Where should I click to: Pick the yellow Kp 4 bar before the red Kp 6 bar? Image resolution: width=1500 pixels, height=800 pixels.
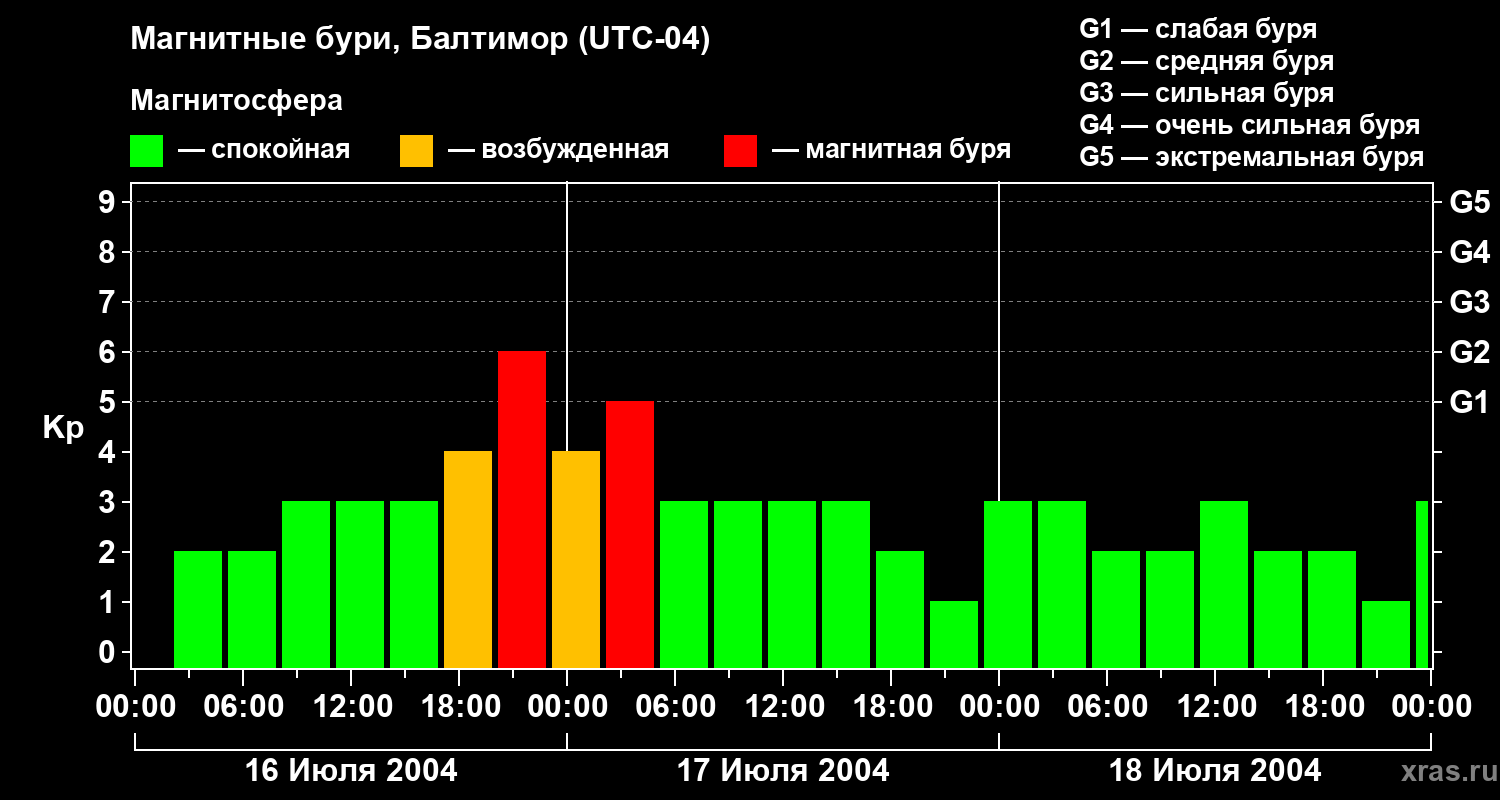pos(468,560)
